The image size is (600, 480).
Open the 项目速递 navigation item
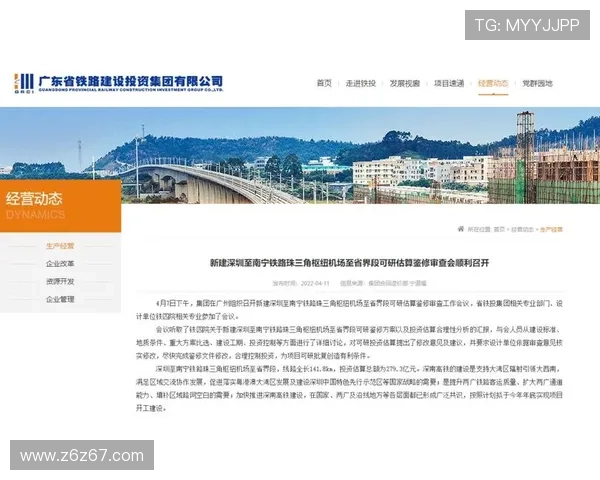pyautogui.click(x=449, y=83)
